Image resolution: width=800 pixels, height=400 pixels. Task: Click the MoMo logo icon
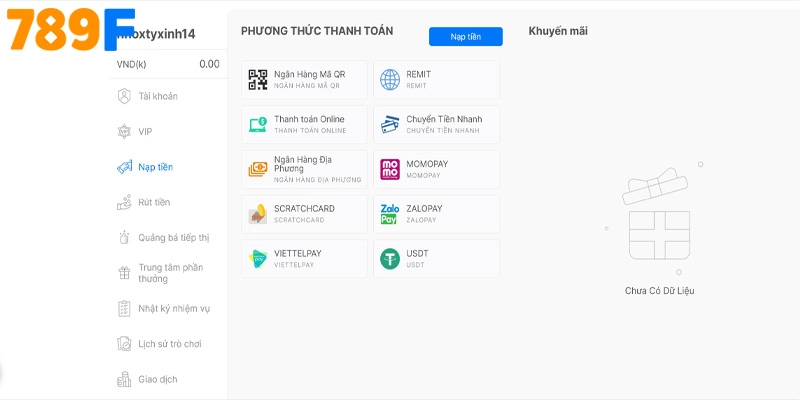[x=390, y=169]
